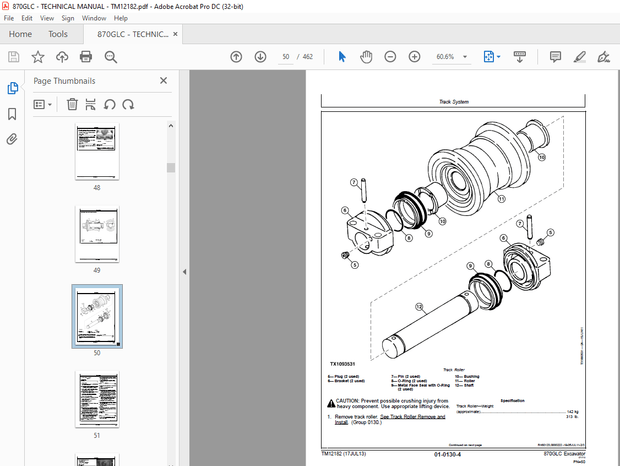Viewport: 620px width, 466px height.
Task: Select page 50 thumbnail
Action: point(97,316)
